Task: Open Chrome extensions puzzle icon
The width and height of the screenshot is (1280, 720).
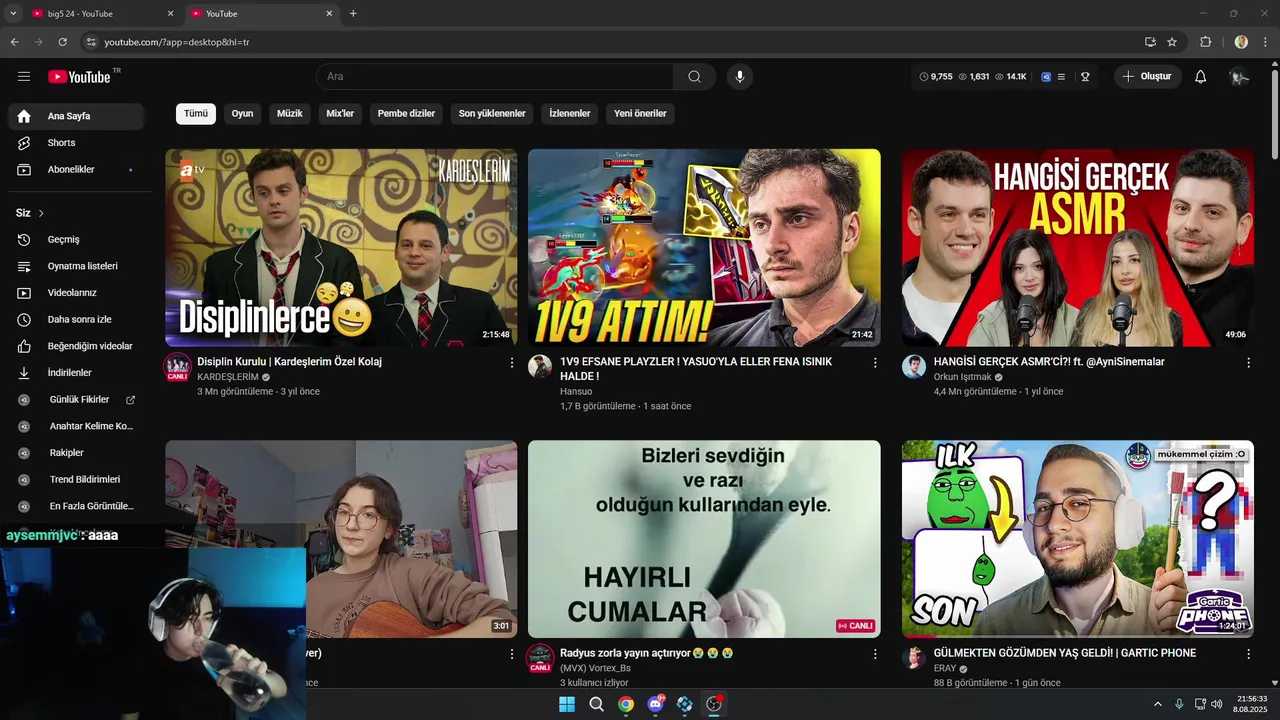Action: point(1205,42)
